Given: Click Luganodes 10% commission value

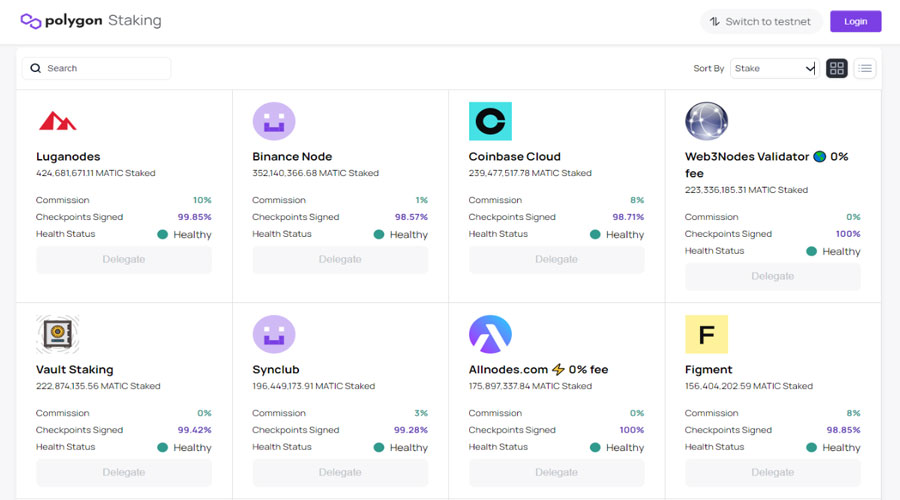Looking at the screenshot, I should coord(202,200).
